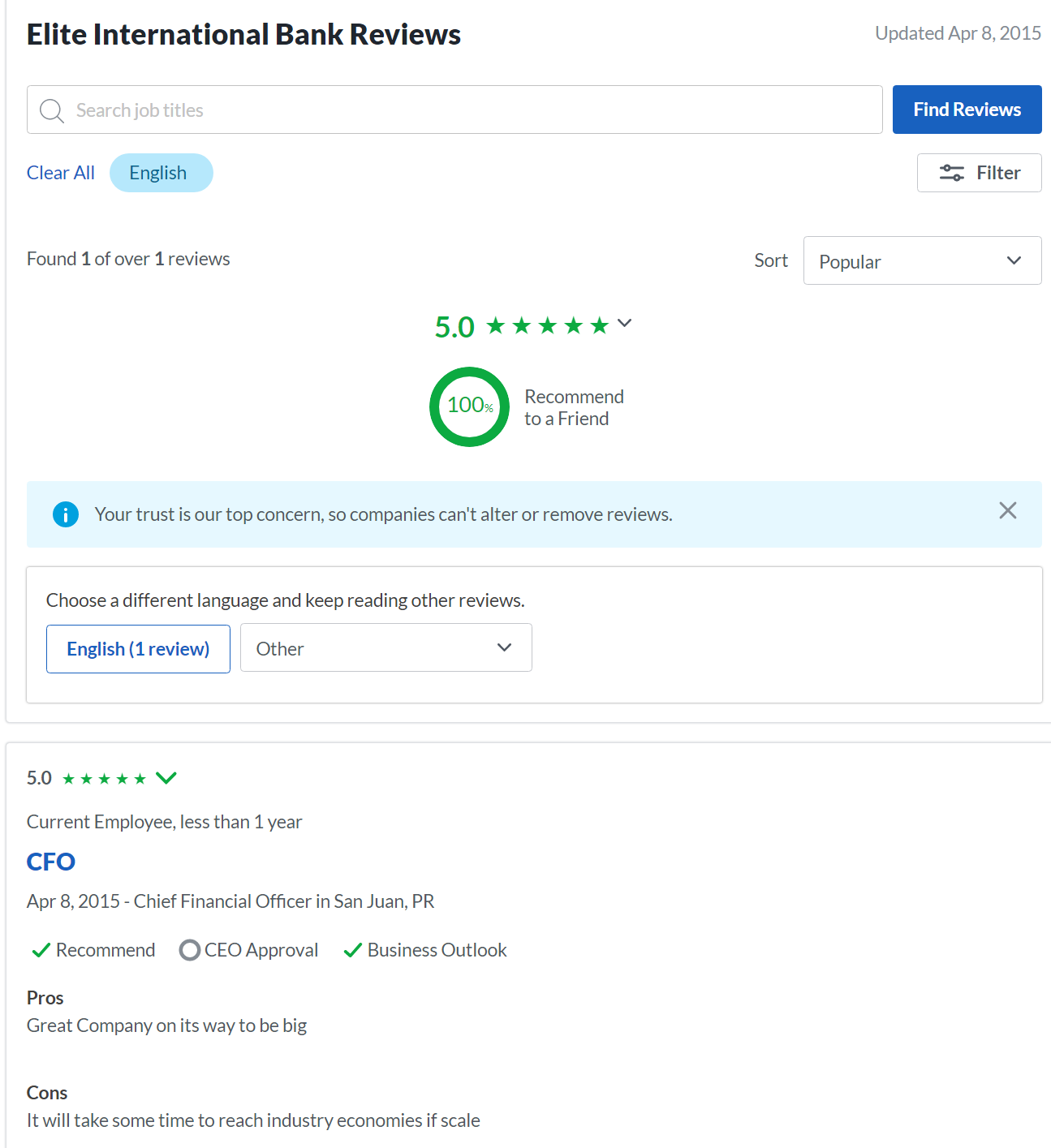Open the Sort by Popular dropdown
Viewport: 1051px width, 1148px height.
click(922, 260)
